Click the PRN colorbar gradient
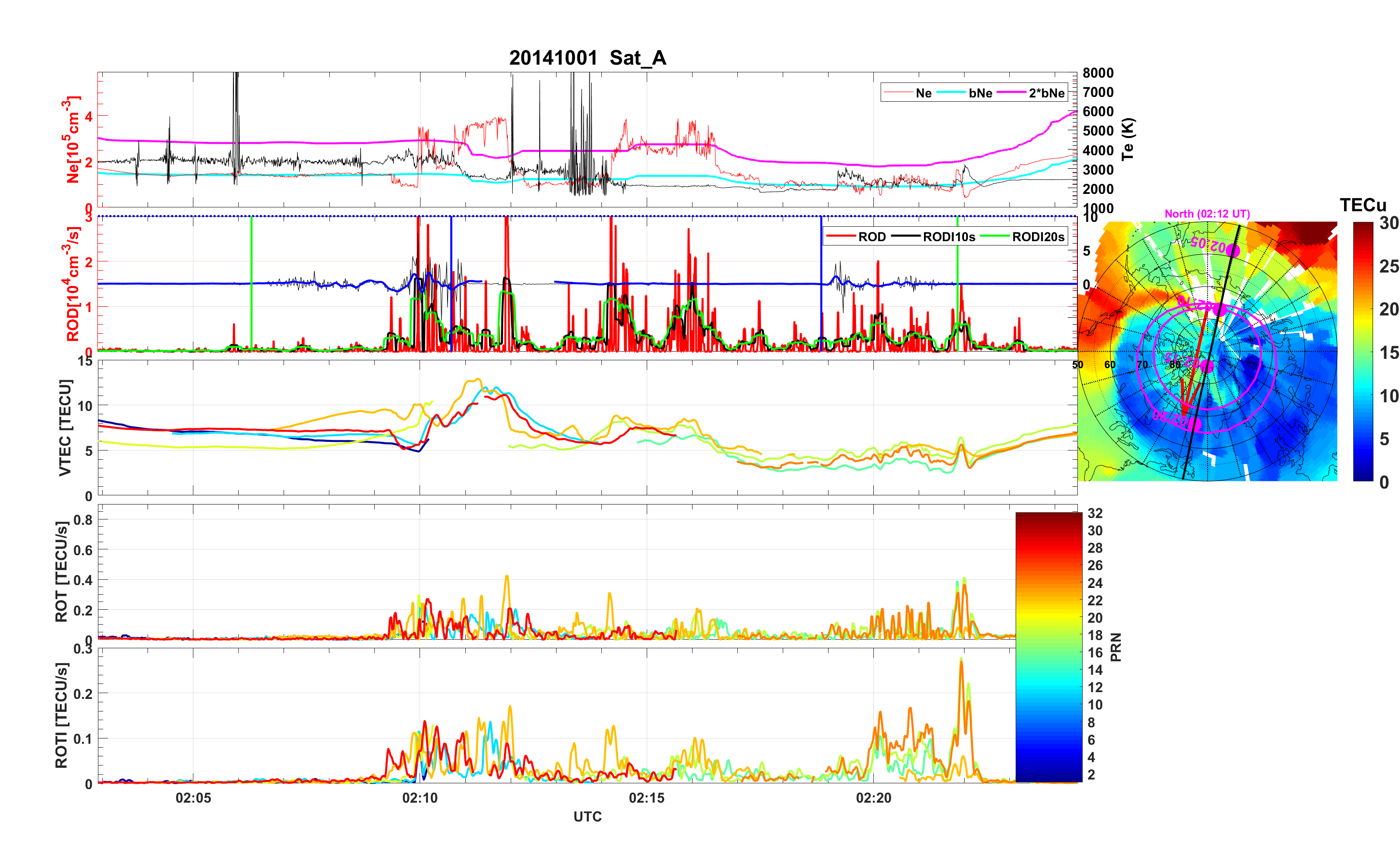 click(1048, 647)
